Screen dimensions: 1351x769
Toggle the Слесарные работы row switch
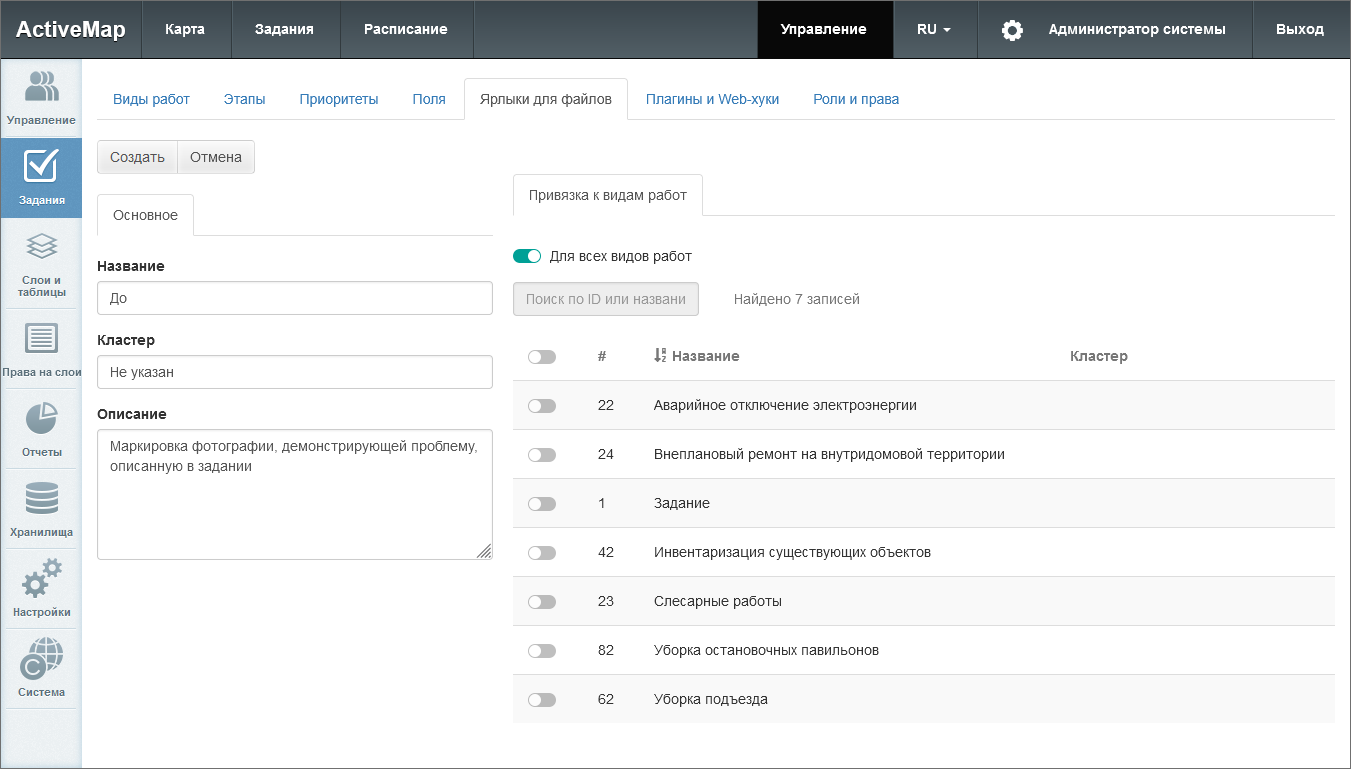tap(541, 602)
